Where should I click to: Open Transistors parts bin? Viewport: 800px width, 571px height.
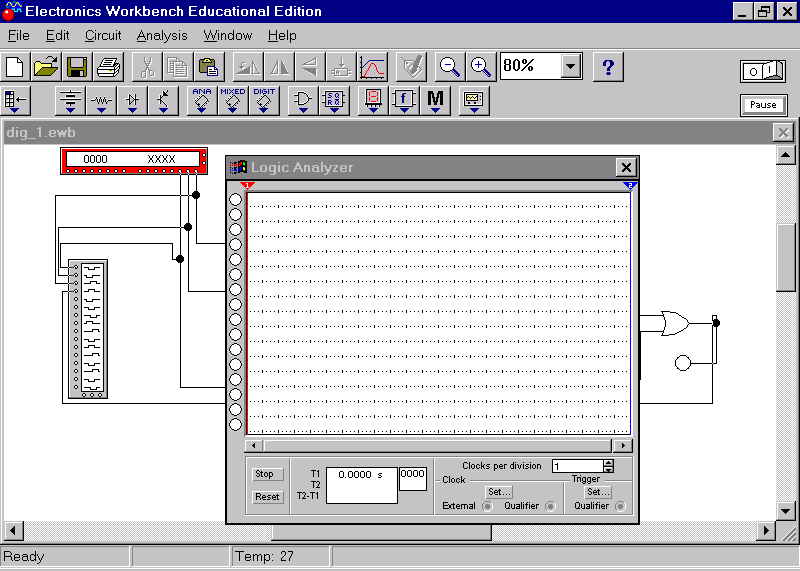pos(163,101)
